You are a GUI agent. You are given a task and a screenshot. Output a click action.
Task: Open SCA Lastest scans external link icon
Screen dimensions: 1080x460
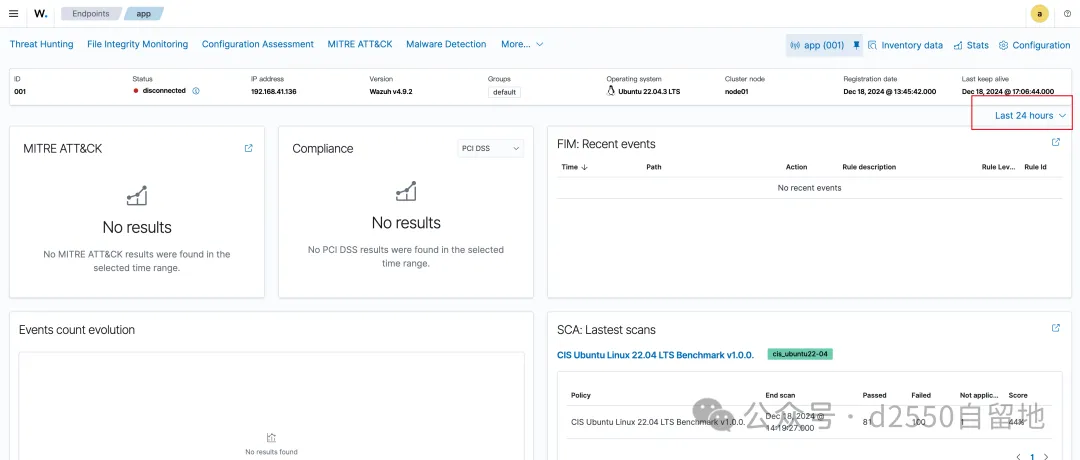point(1056,328)
